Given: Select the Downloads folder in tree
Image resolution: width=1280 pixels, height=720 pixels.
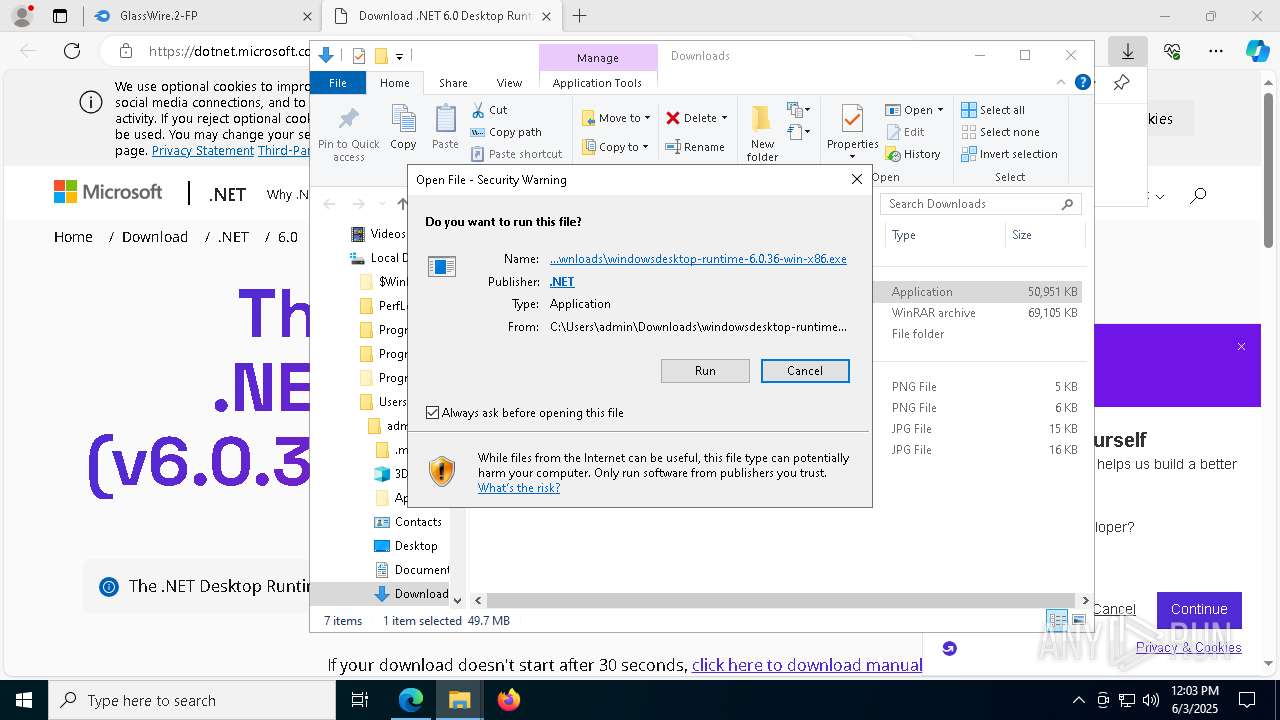Looking at the screenshot, I should 411,594.
